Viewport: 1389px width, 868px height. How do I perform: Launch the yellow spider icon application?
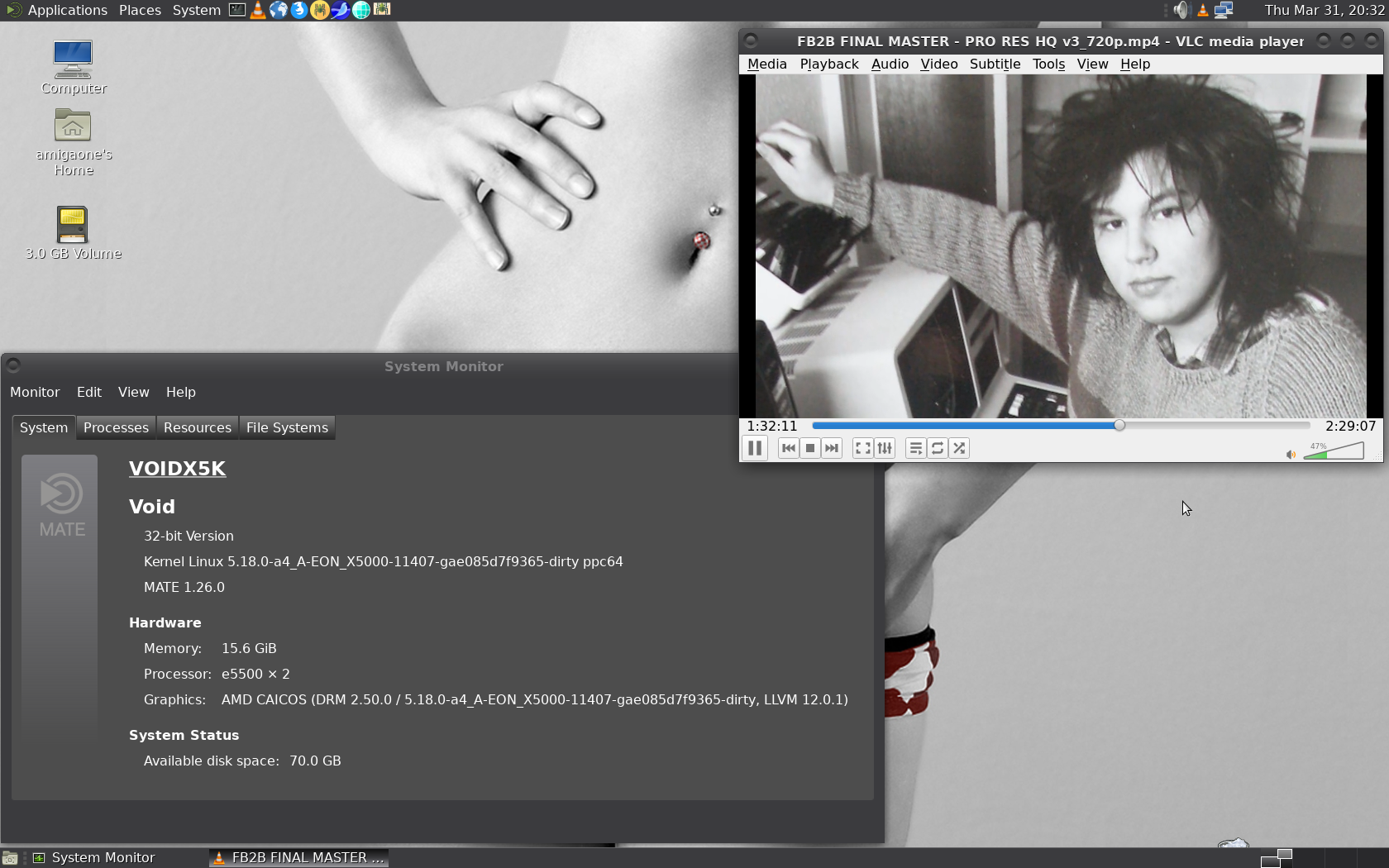(x=320, y=10)
